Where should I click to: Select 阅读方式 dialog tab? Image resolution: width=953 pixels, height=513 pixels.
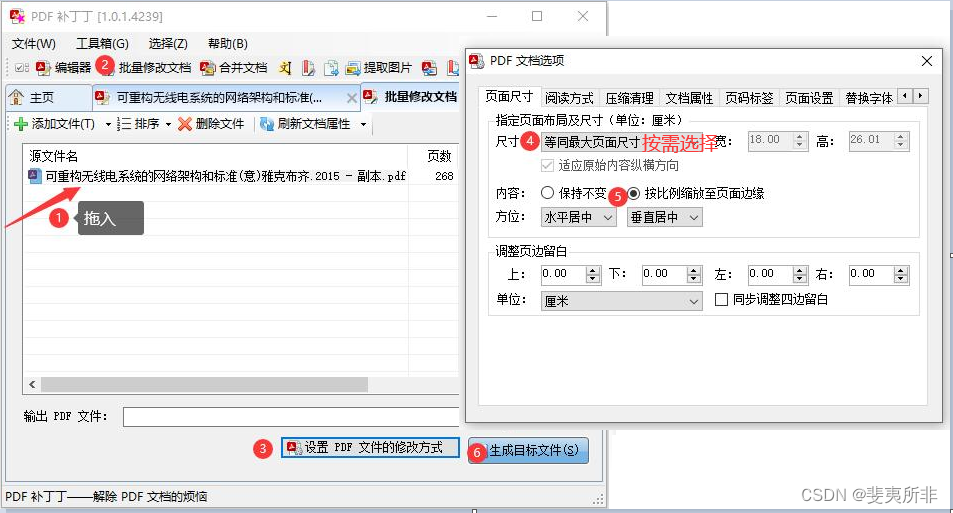click(569, 98)
